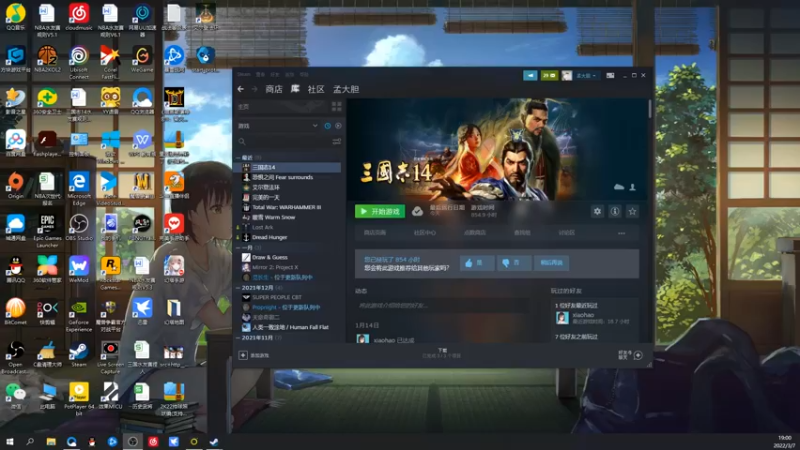Click single-player icon on the game banner

[x=633, y=187]
